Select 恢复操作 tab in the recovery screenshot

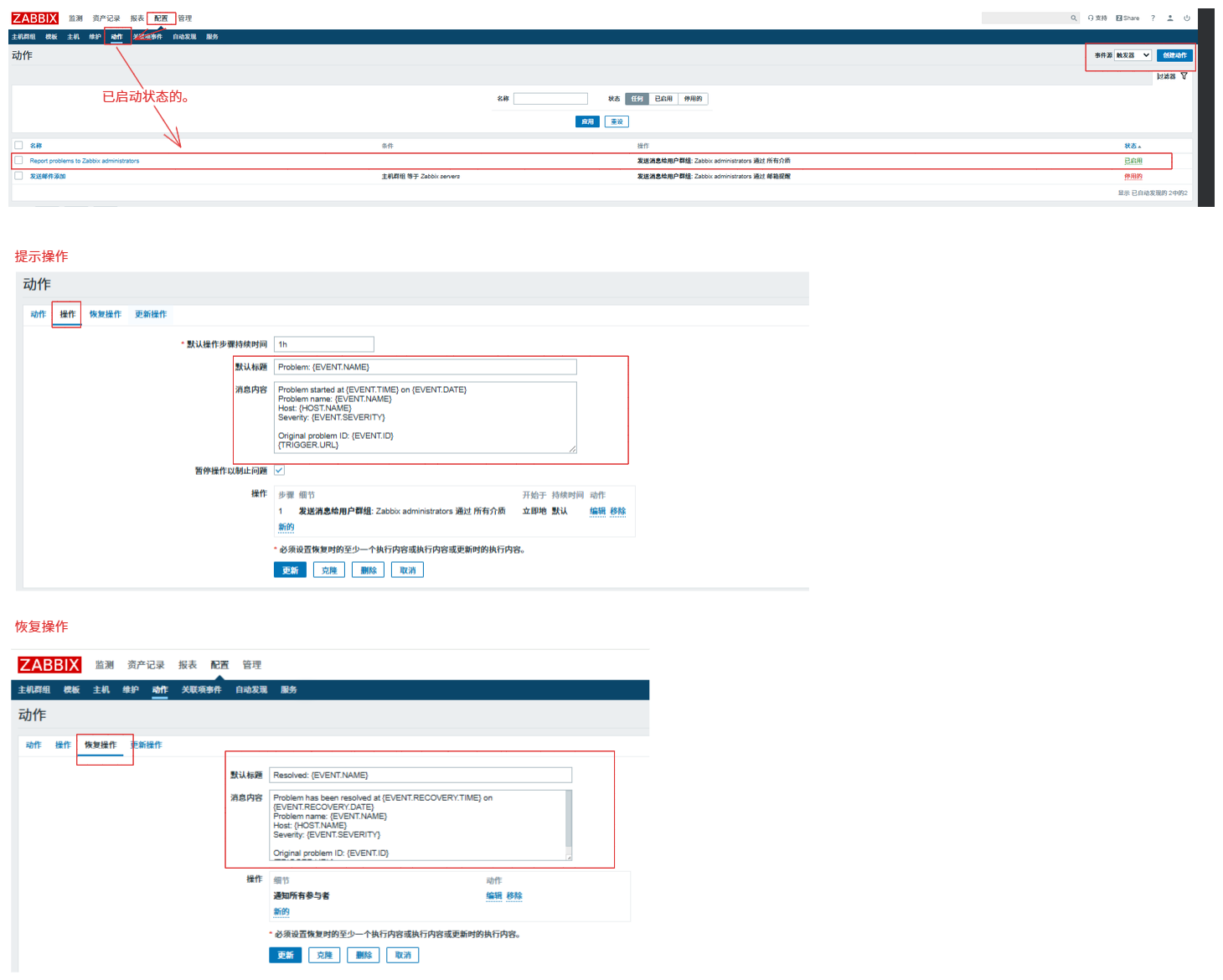[101, 745]
